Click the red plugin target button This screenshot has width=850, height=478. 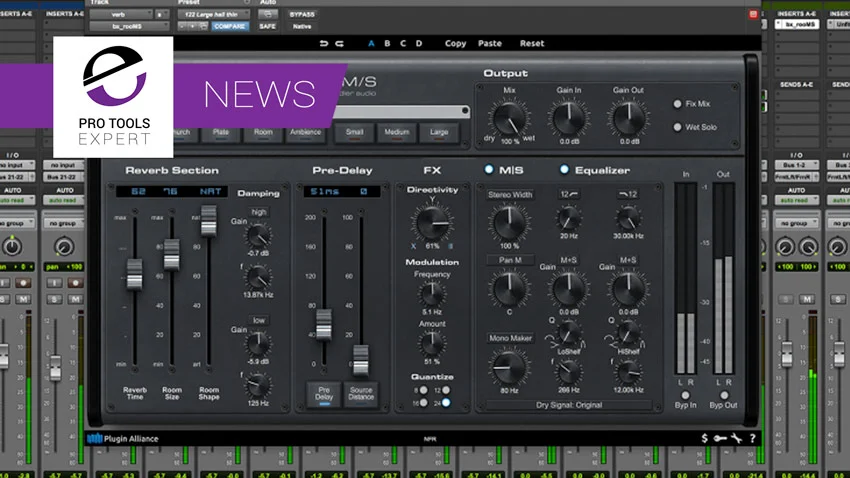[x=753, y=15]
